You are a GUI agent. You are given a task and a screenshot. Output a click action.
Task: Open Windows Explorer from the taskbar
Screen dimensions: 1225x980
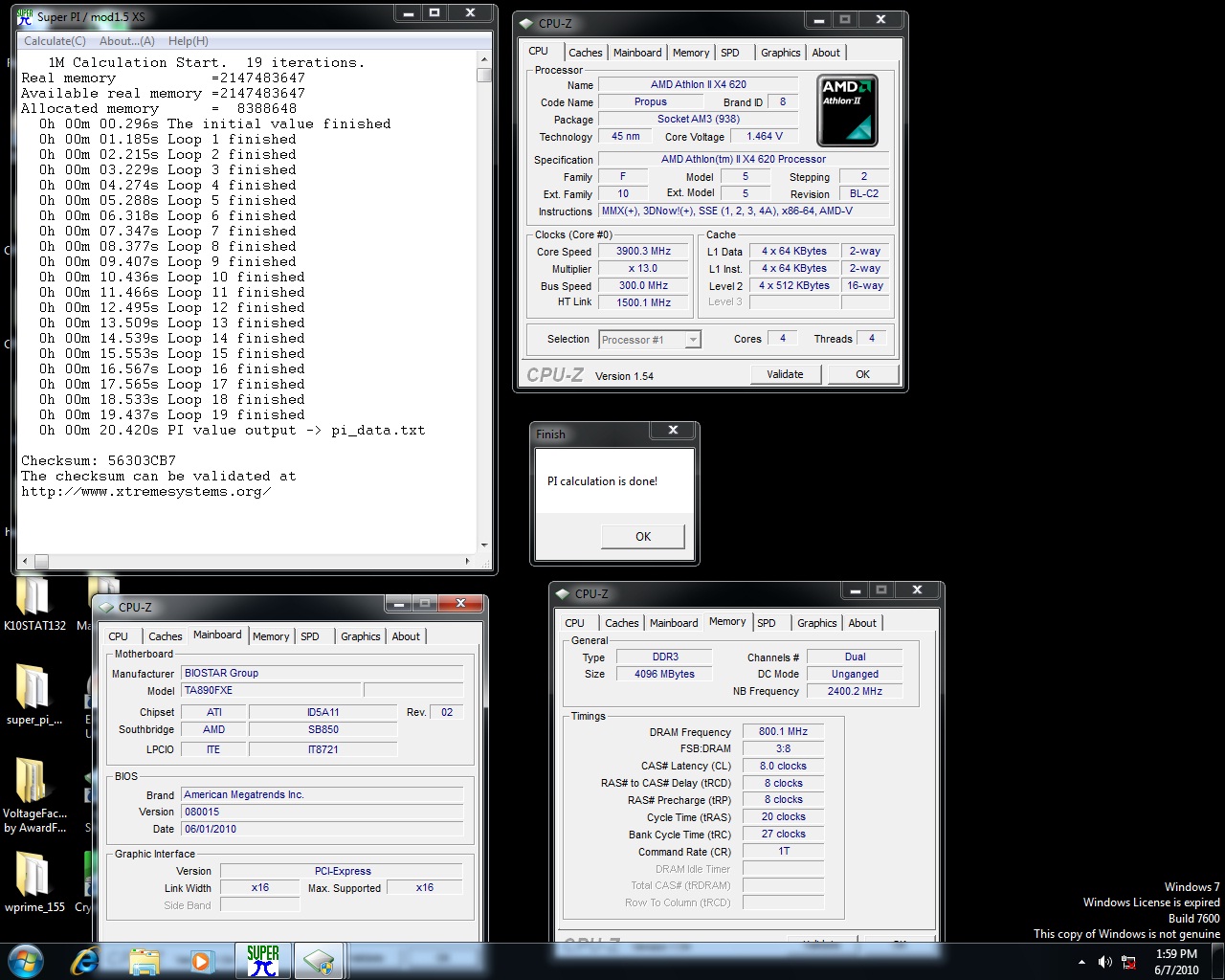pos(144,961)
